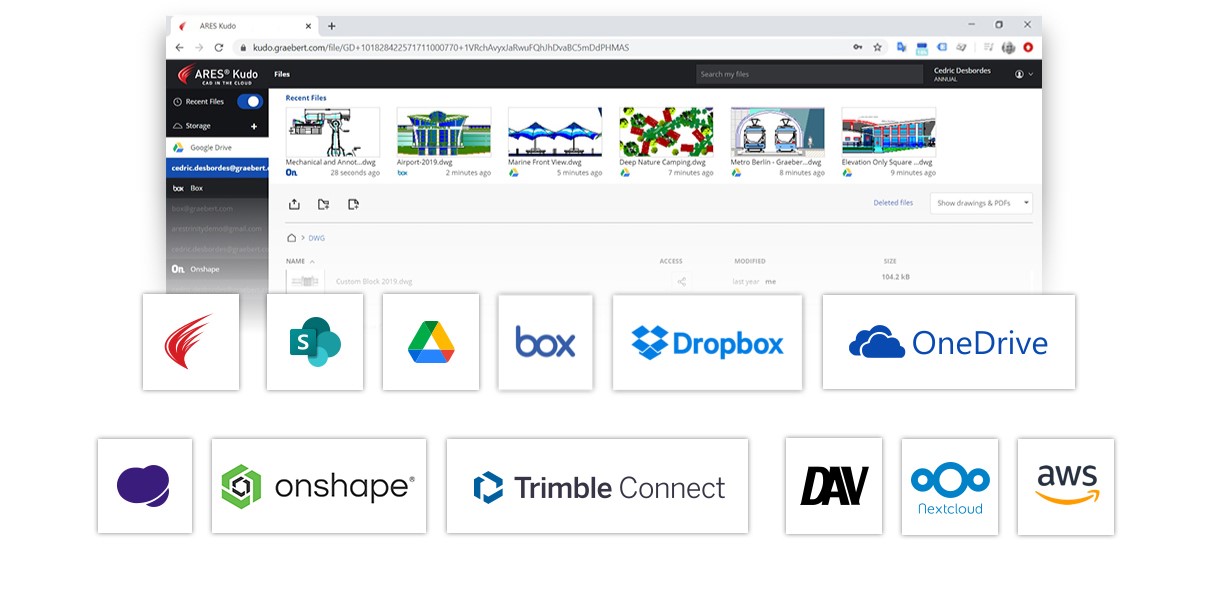Sort files by the NAME column
The height and width of the screenshot is (597, 1211).
click(294, 261)
